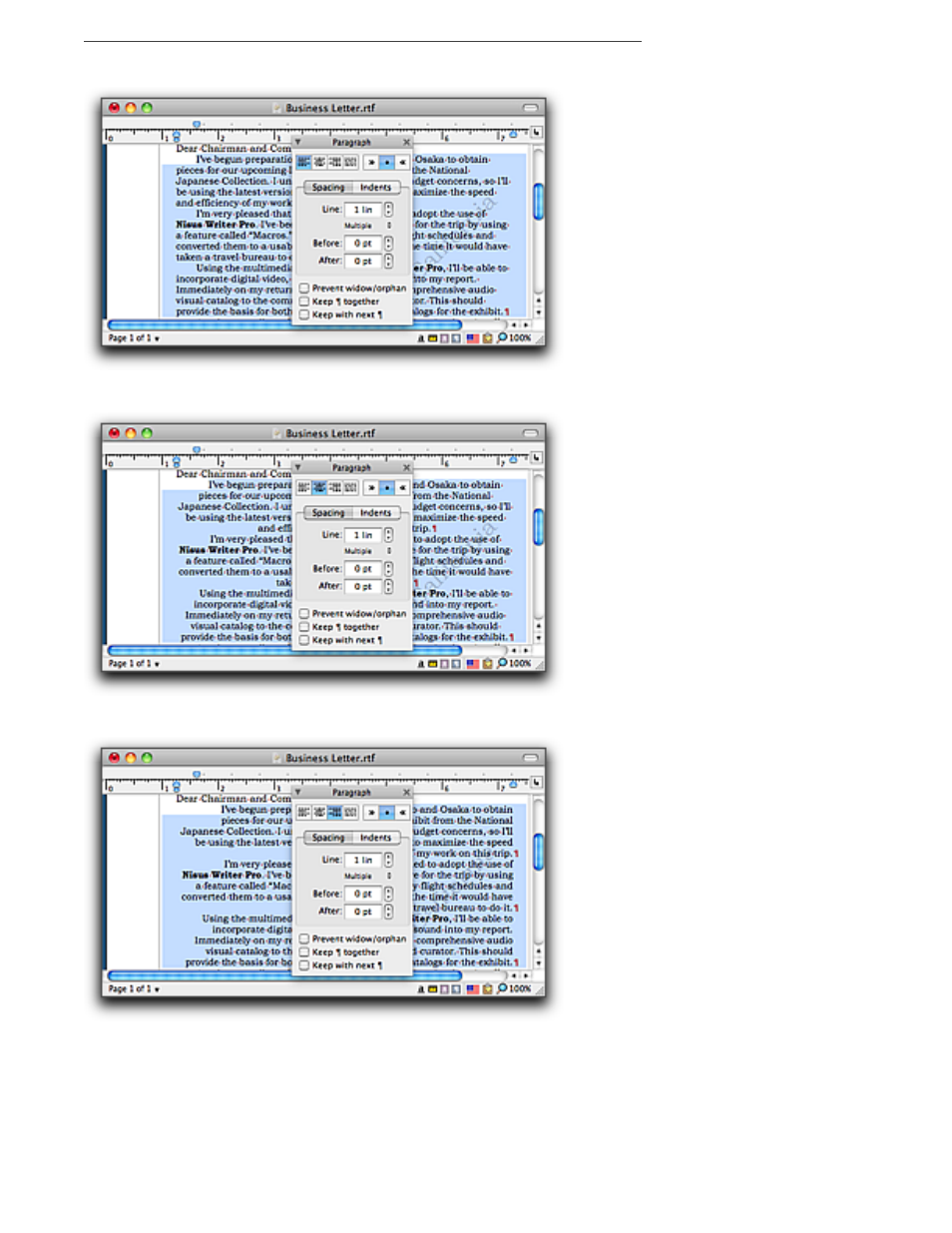Click the toolbar pill button in top window's title bar
This screenshot has height=1233, width=952.
[530, 108]
